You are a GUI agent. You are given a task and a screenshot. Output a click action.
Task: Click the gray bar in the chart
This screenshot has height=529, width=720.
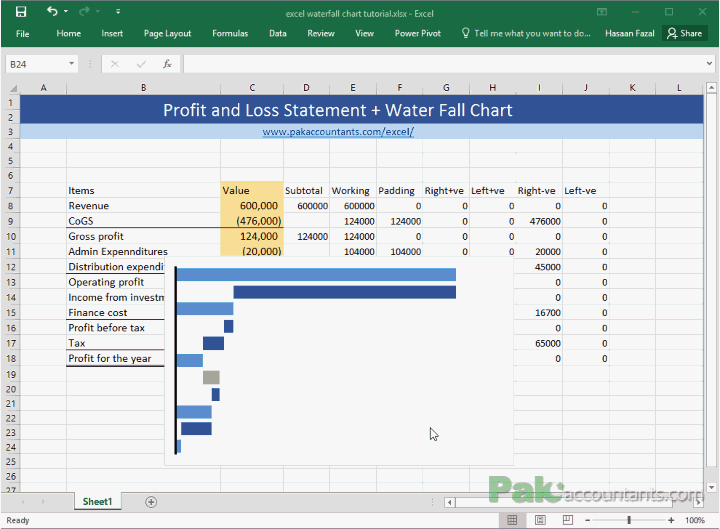click(211, 377)
